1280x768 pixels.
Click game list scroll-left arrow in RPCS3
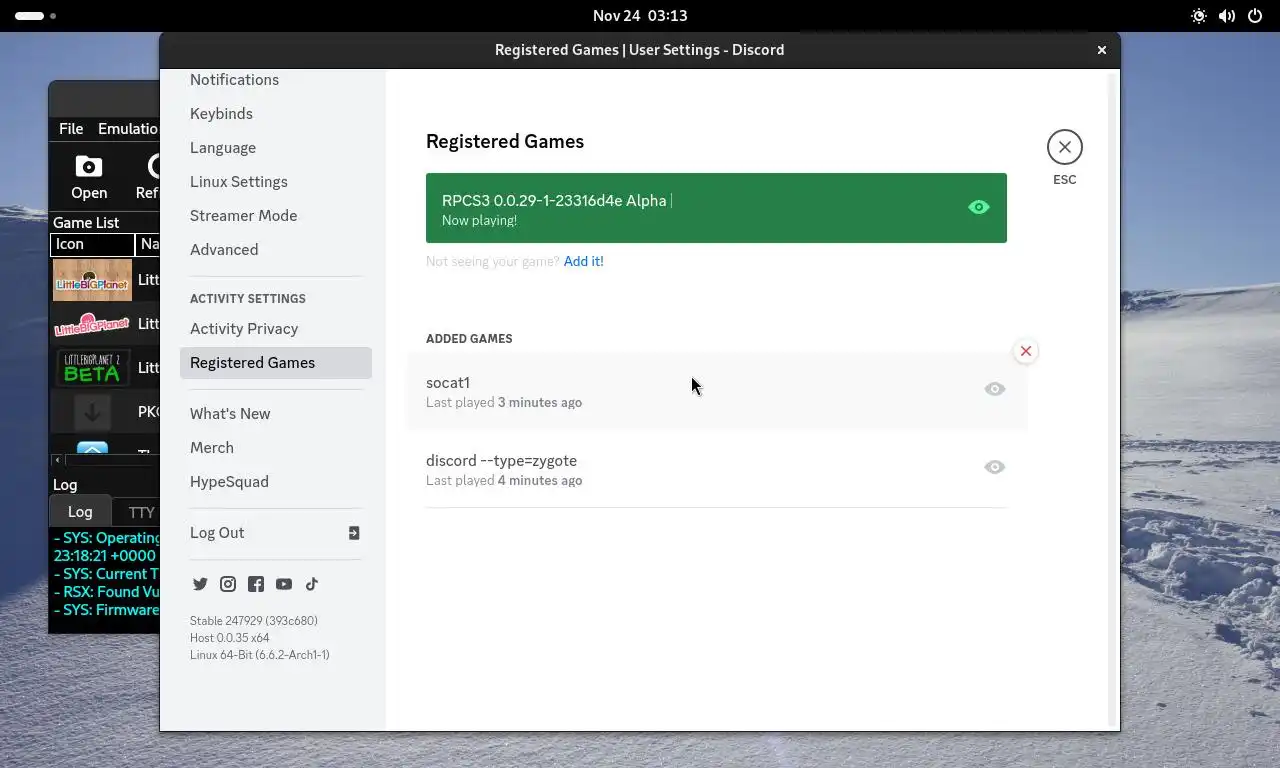[58, 460]
